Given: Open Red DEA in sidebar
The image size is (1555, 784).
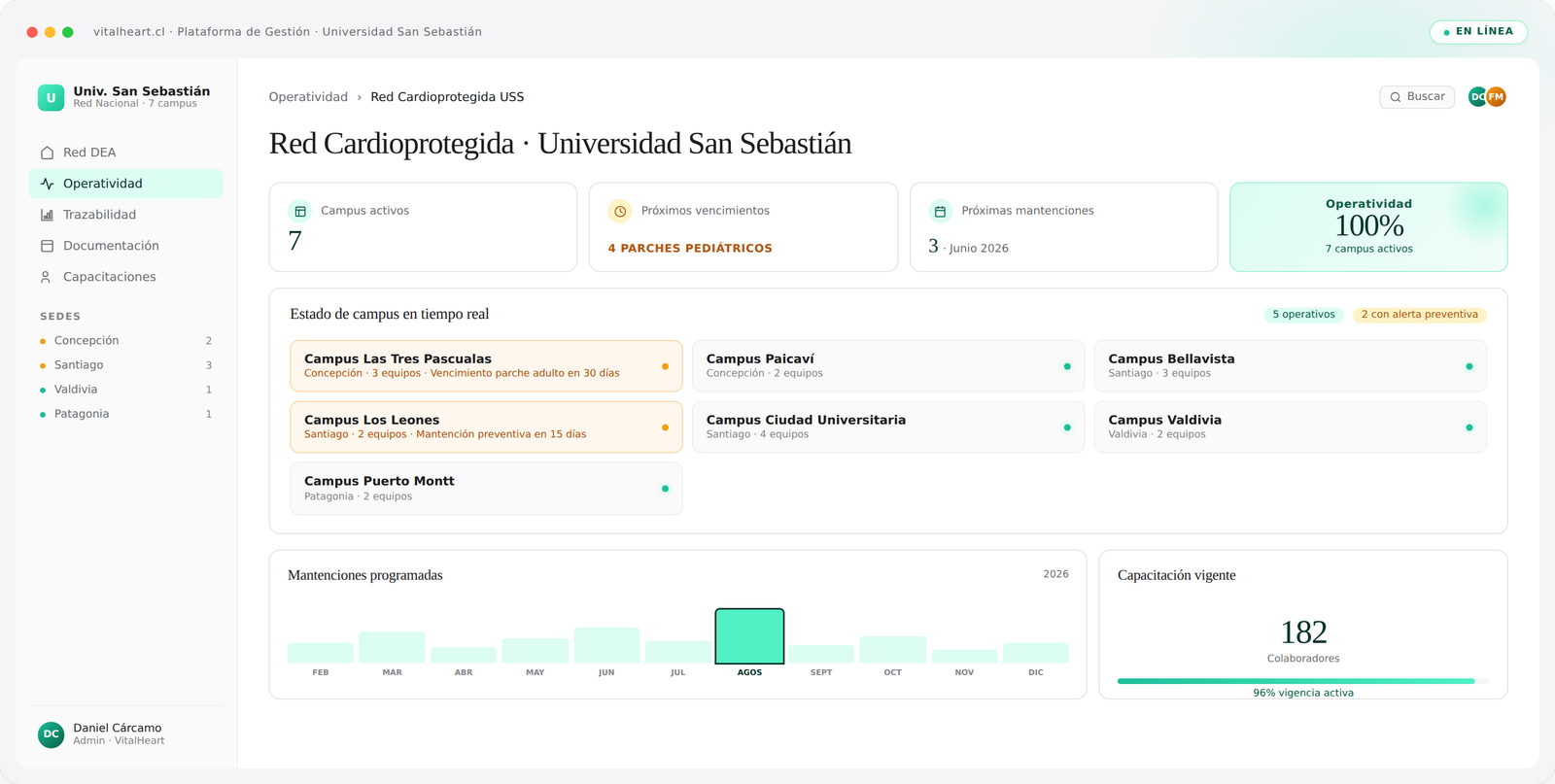Looking at the screenshot, I should (x=126, y=153).
